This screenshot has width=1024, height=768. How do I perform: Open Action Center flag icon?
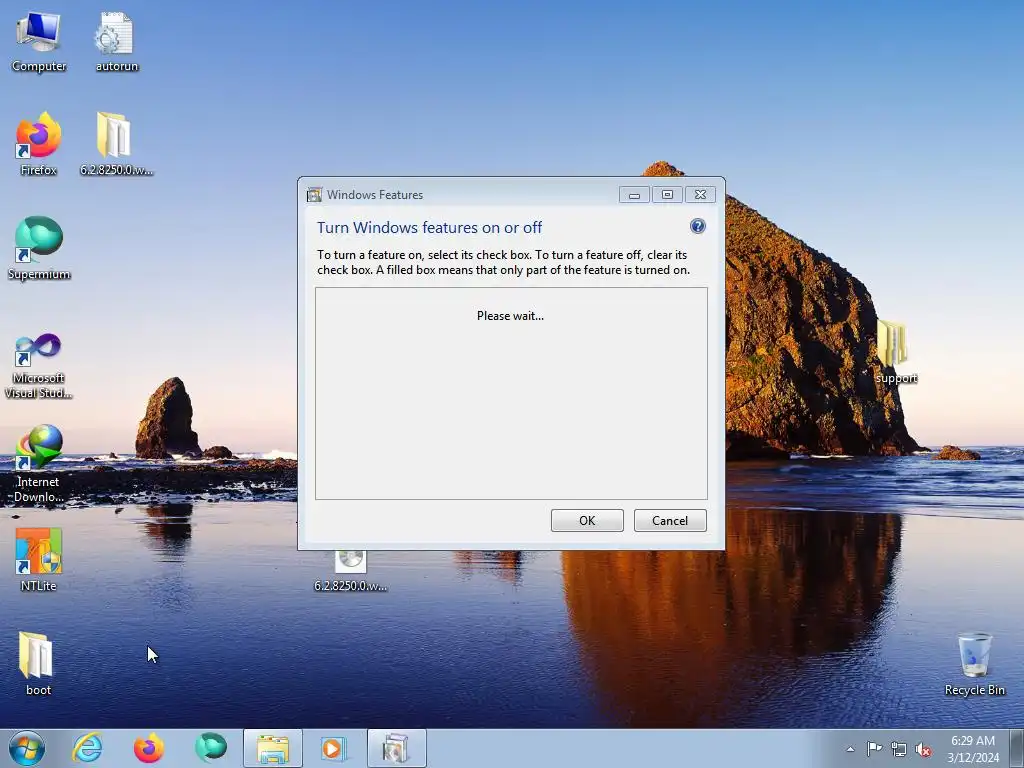coord(874,749)
